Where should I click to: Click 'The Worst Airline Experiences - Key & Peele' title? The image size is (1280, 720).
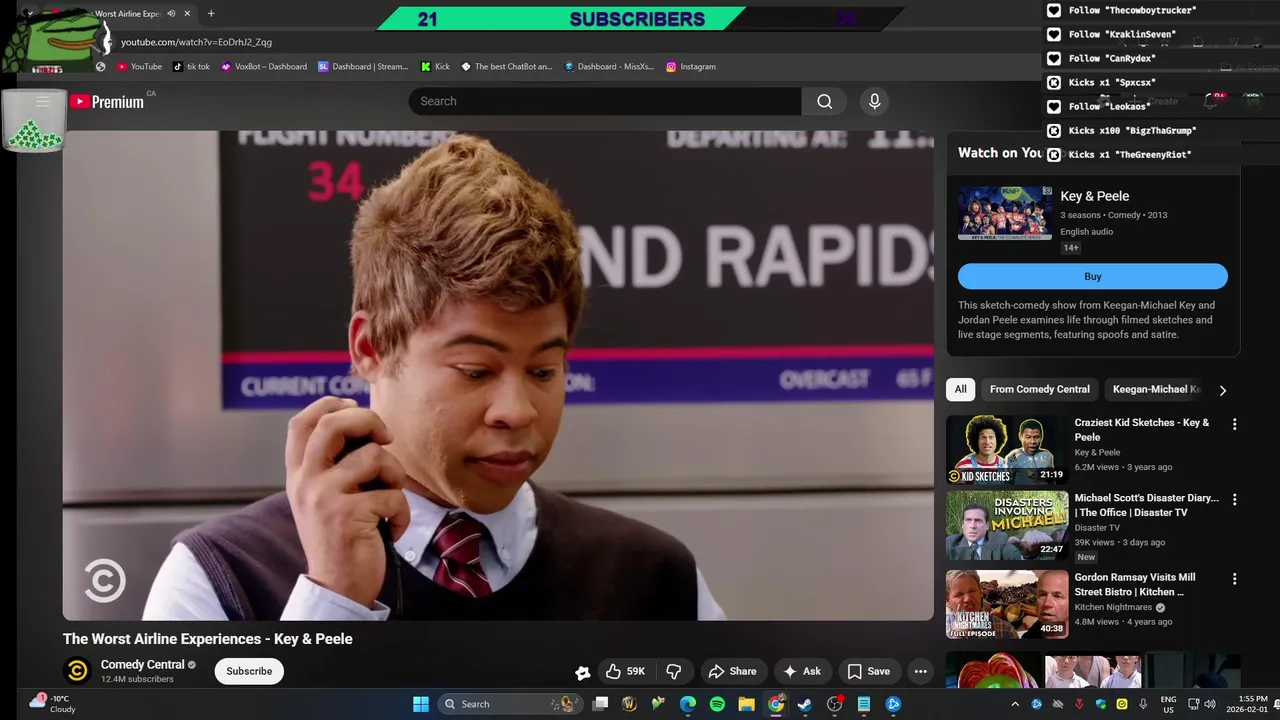[208, 639]
